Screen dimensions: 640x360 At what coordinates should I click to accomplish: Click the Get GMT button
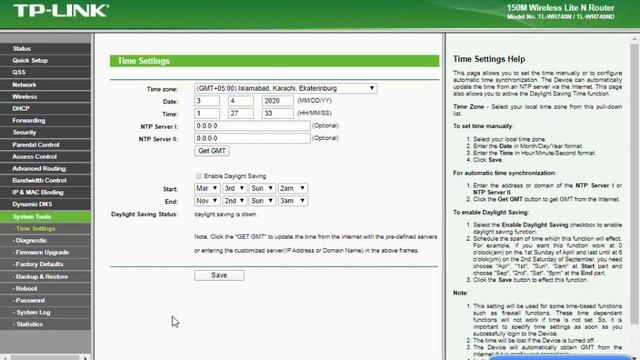click(212, 151)
